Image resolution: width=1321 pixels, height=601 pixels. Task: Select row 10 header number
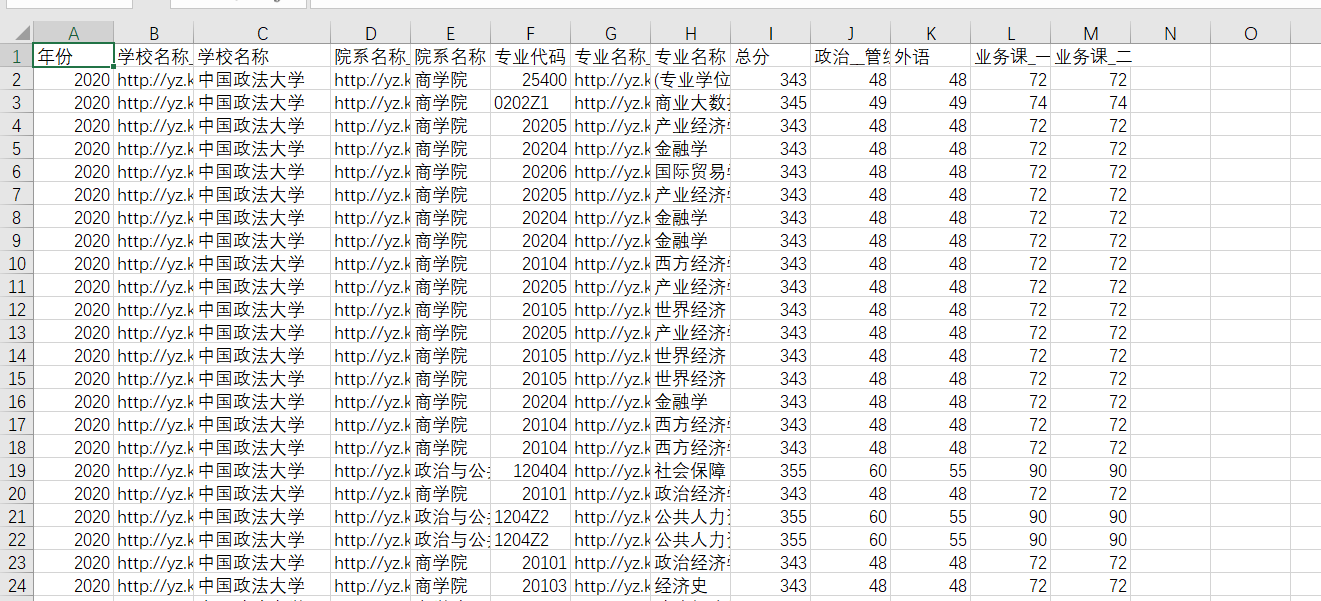coord(17,263)
